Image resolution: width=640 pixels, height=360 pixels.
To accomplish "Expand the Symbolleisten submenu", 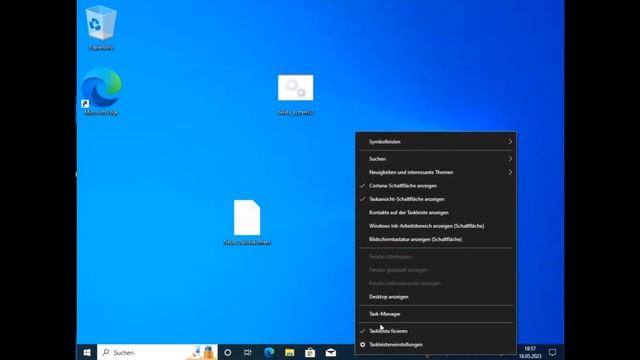I will 436,142.
